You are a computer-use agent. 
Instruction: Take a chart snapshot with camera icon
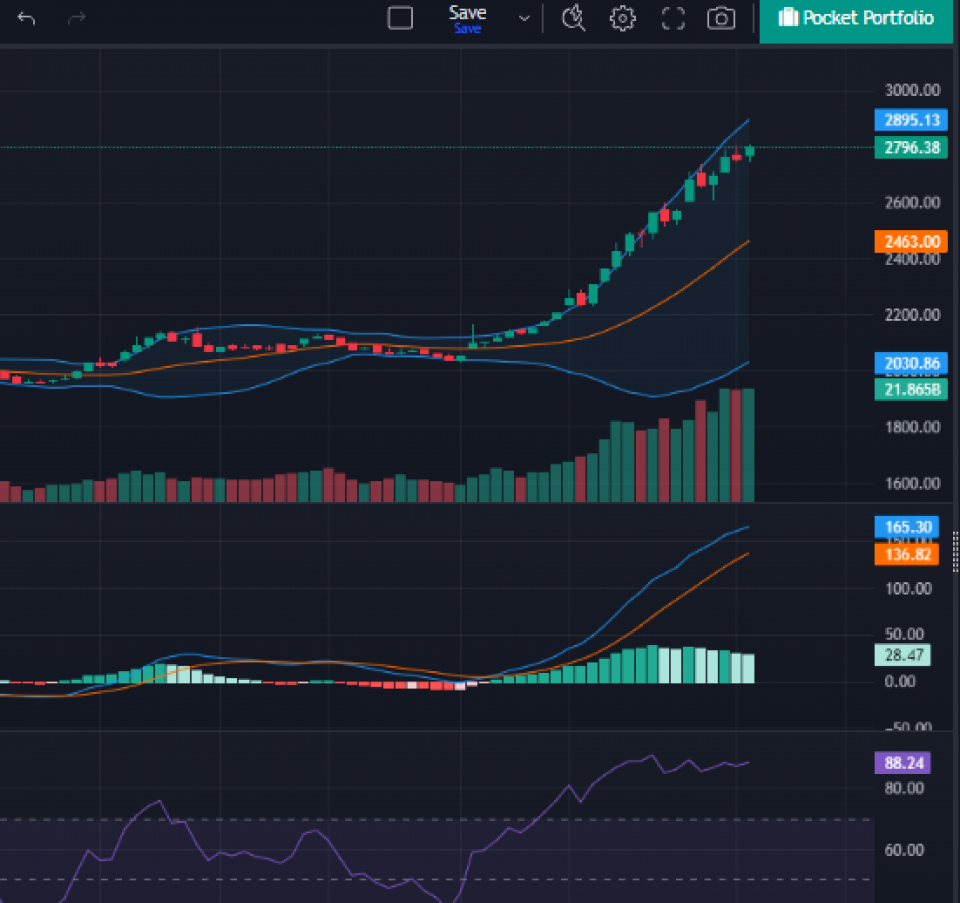[x=721, y=18]
